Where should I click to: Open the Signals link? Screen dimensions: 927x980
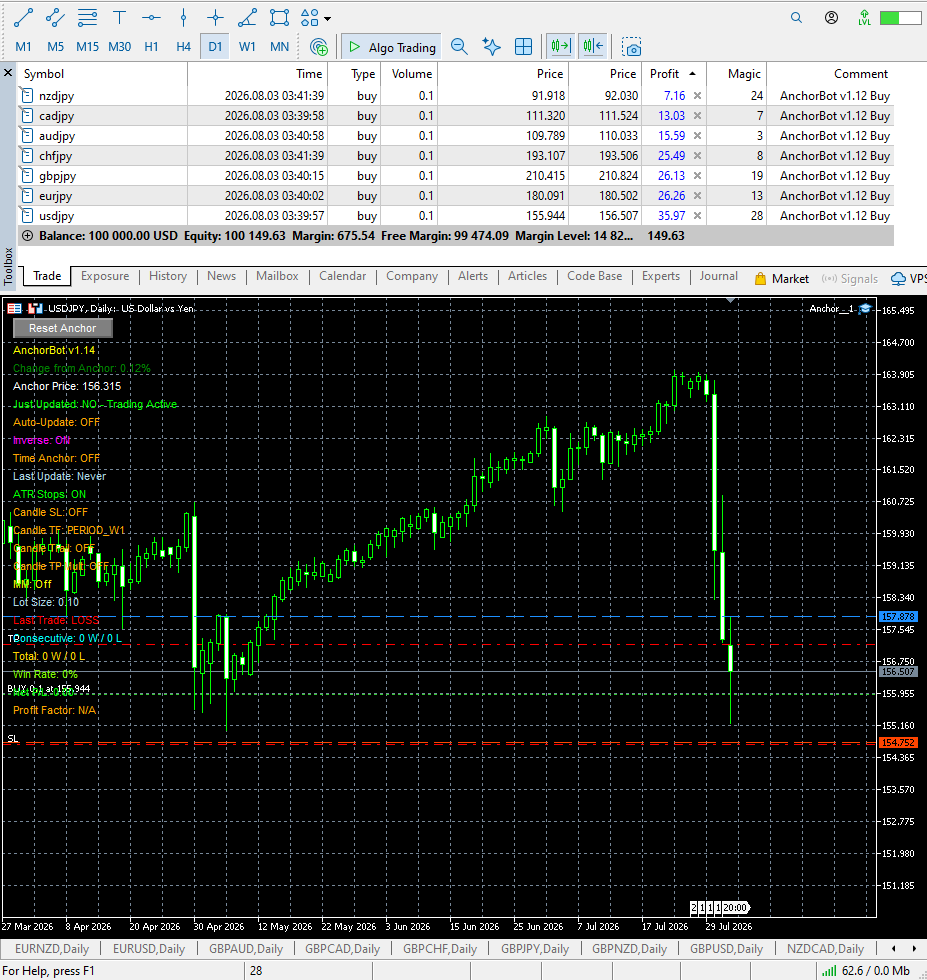849,279
